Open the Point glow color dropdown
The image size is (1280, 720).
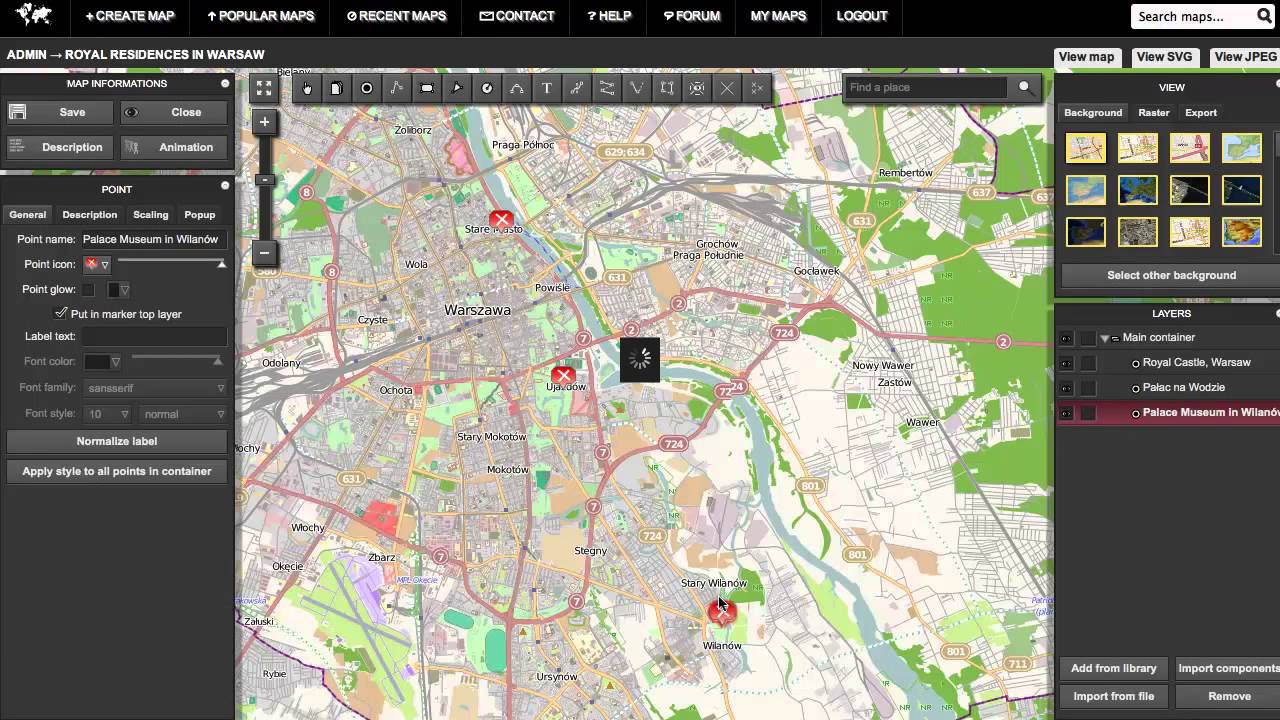(x=124, y=290)
